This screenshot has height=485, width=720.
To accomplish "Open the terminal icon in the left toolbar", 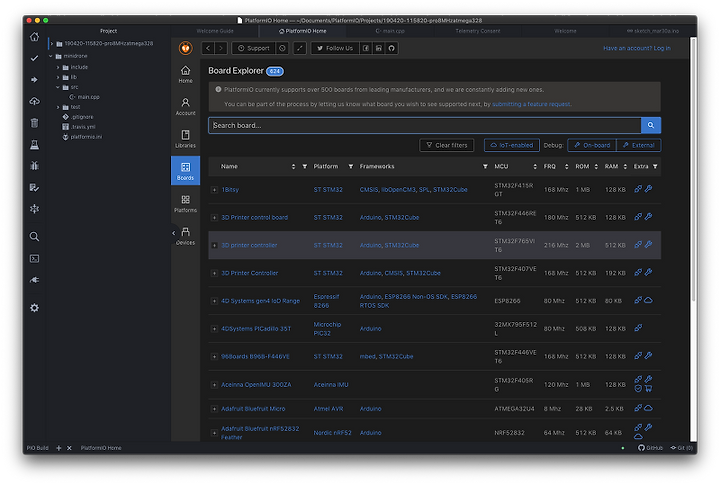I will coord(34,259).
